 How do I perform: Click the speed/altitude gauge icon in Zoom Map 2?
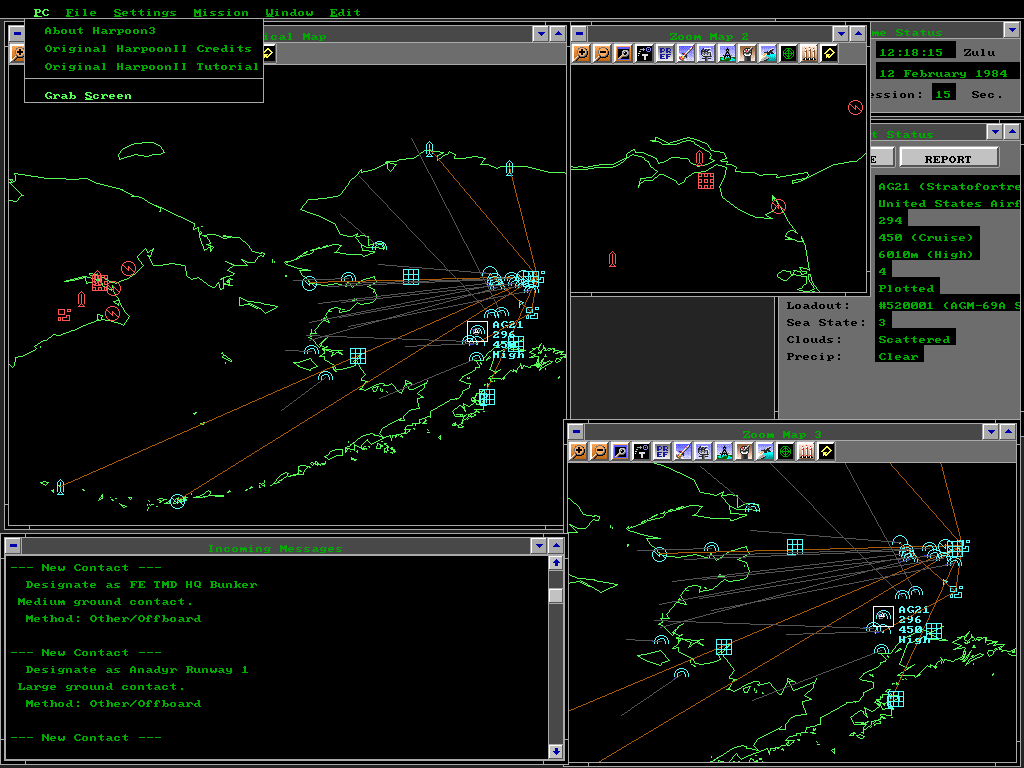pyautogui.click(x=748, y=54)
